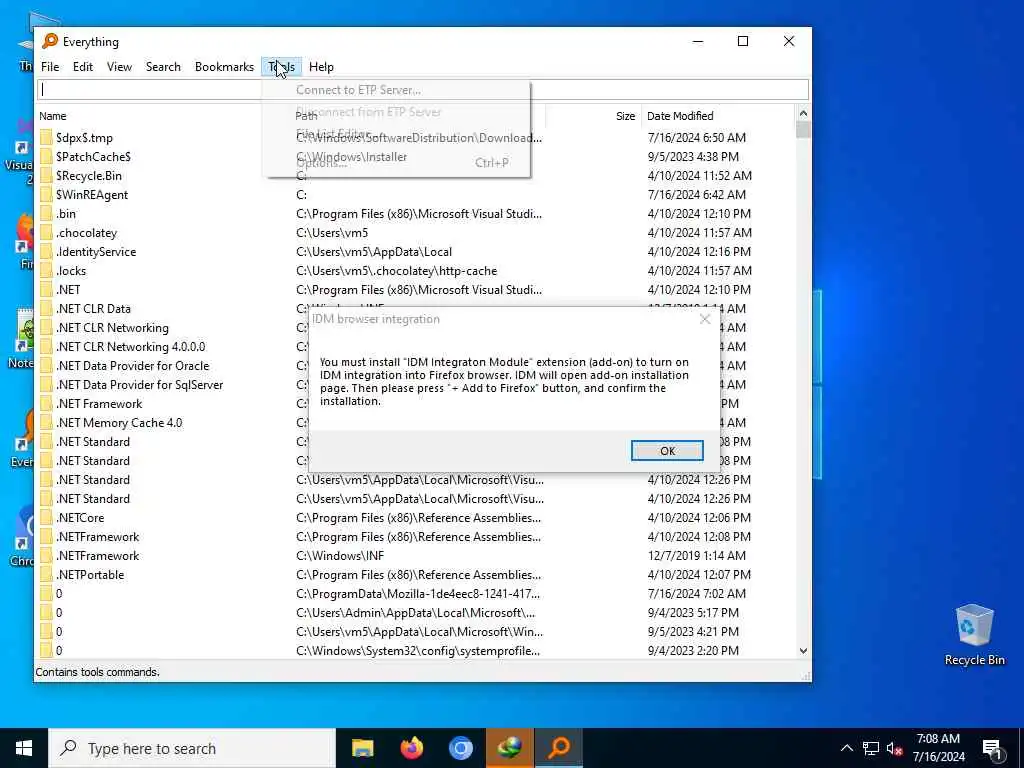
Task: Click path starting 'C:\ProgramData\Mozilla-1de4eec8'
Action: click(x=418, y=594)
